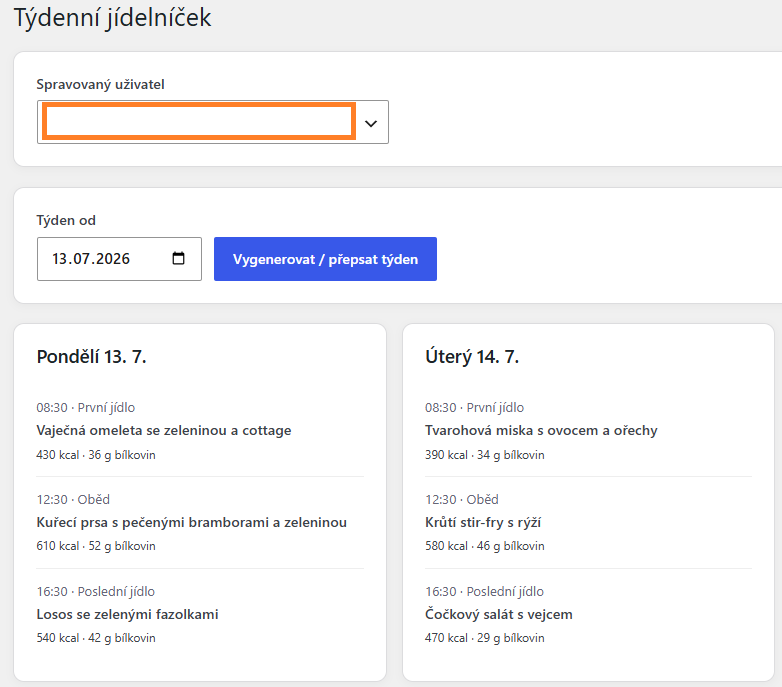
Task: Select the Týdenní jídelníček heading
Action: tap(112, 18)
